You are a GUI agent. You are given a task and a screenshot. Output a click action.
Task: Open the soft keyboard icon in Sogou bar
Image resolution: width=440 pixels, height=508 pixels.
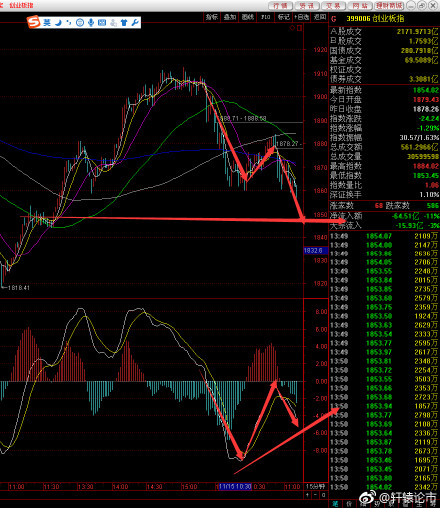tap(102, 22)
